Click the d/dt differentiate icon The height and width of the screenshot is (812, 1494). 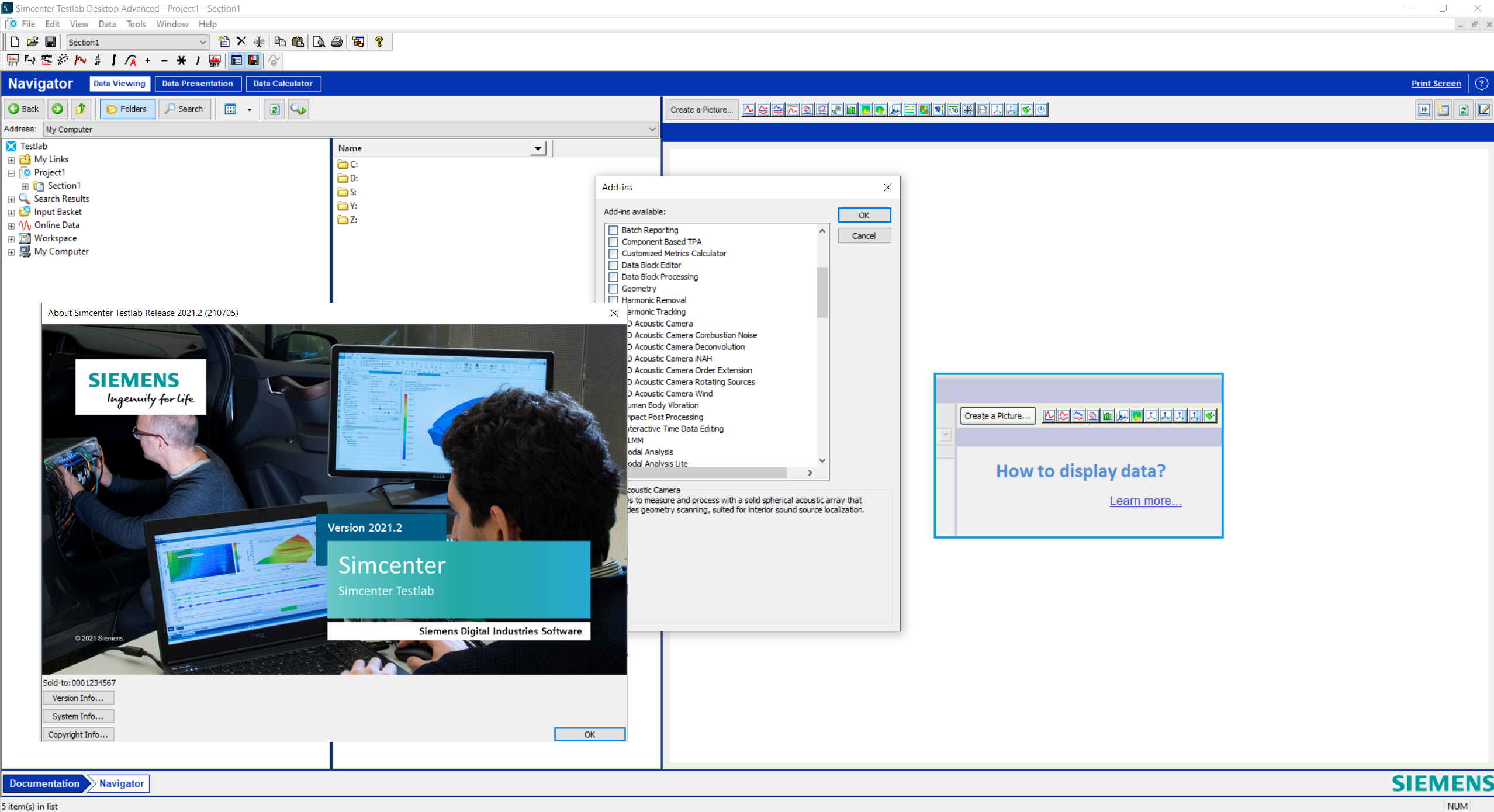point(97,60)
